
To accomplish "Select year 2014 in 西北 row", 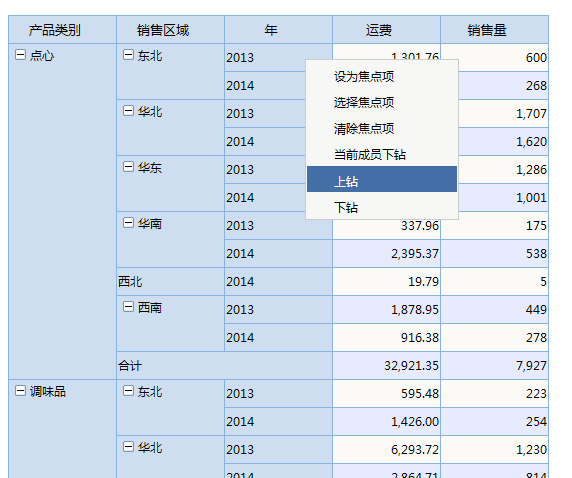I will click(x=278, y=281).
